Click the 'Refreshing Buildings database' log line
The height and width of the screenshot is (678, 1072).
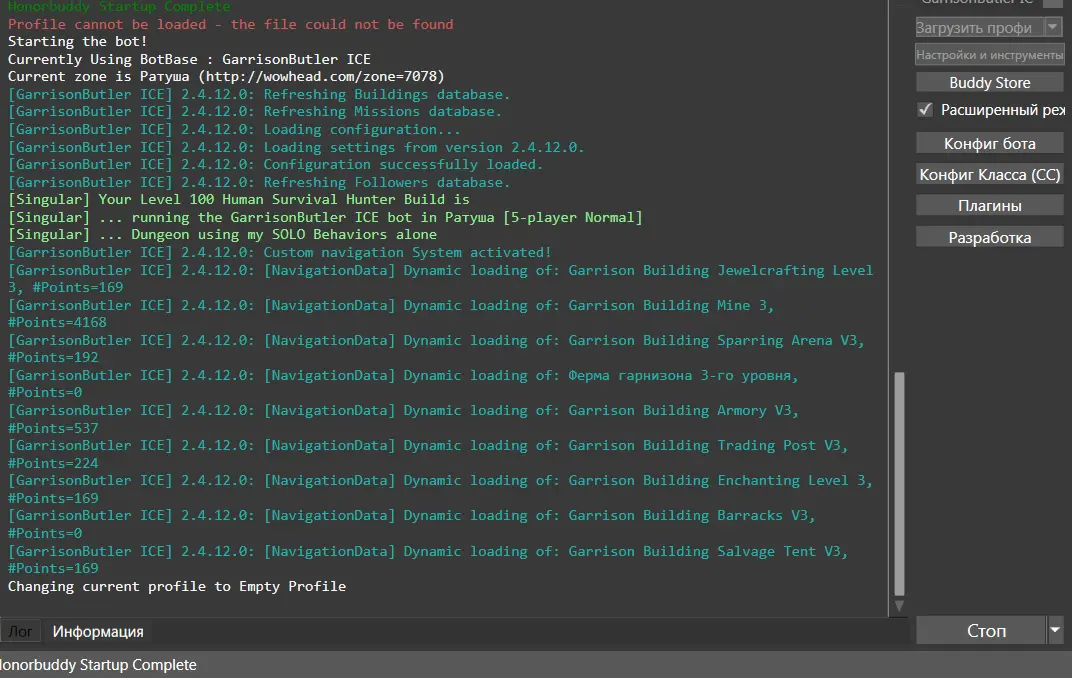pyautogui.click(x=259, y=94)
